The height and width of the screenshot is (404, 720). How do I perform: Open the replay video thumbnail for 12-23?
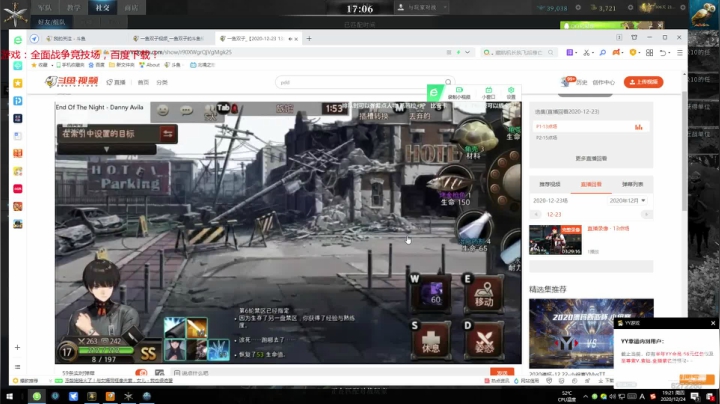[555, 240]
